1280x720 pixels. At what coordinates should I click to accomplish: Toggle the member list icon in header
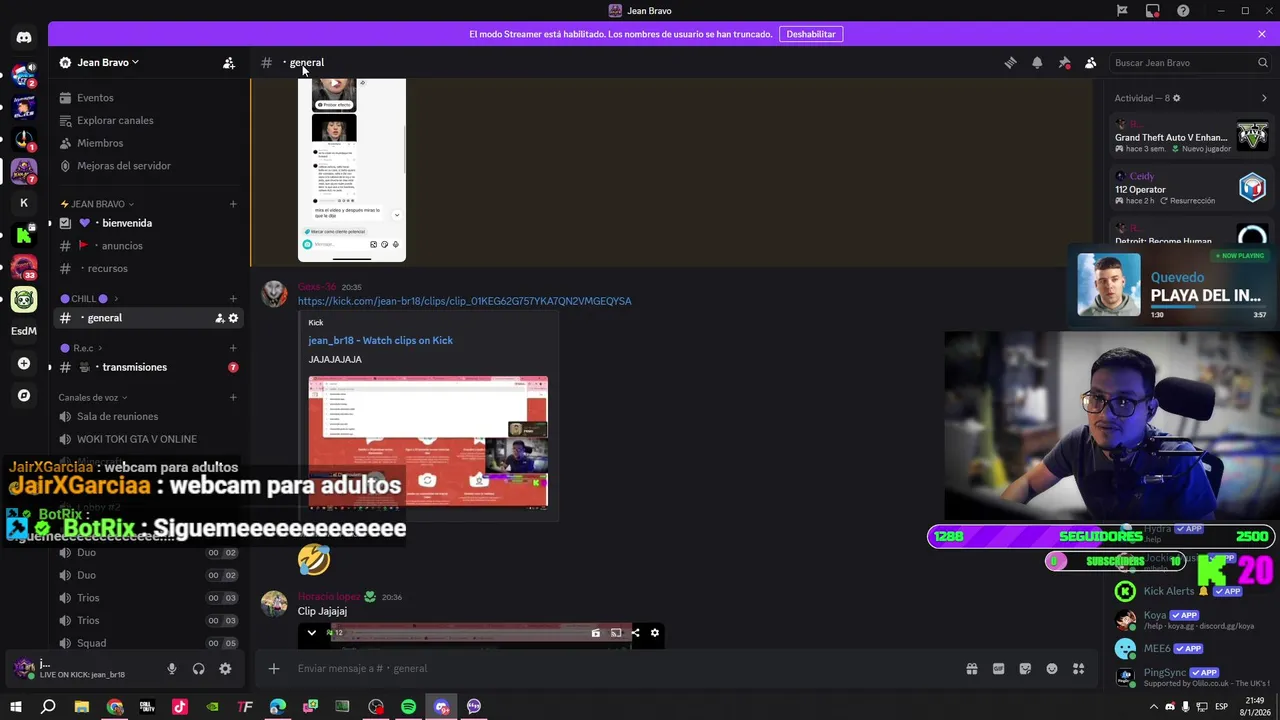pos(1091,62)
